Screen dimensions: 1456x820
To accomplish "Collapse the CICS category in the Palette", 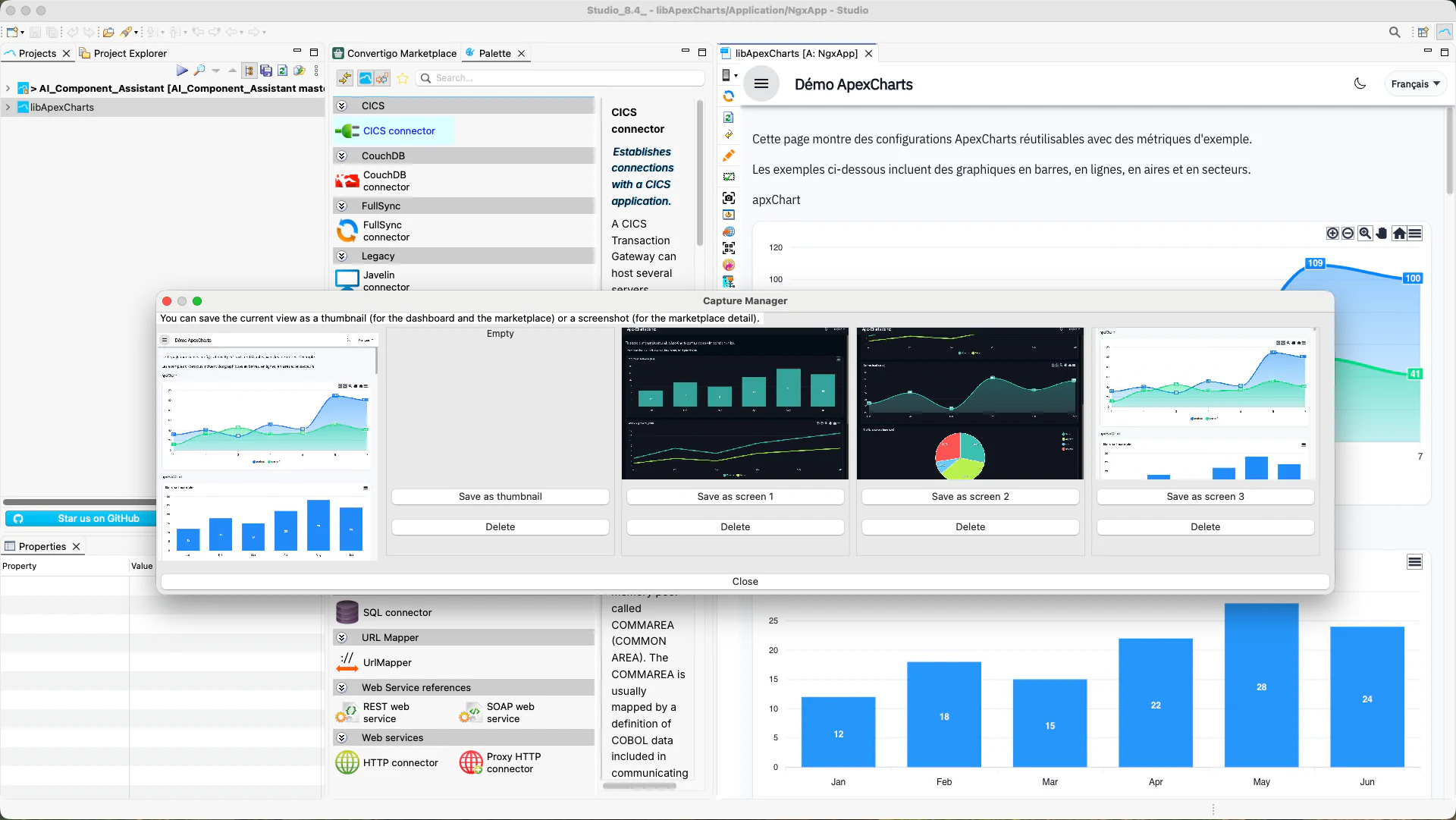I will coord(343,105).
